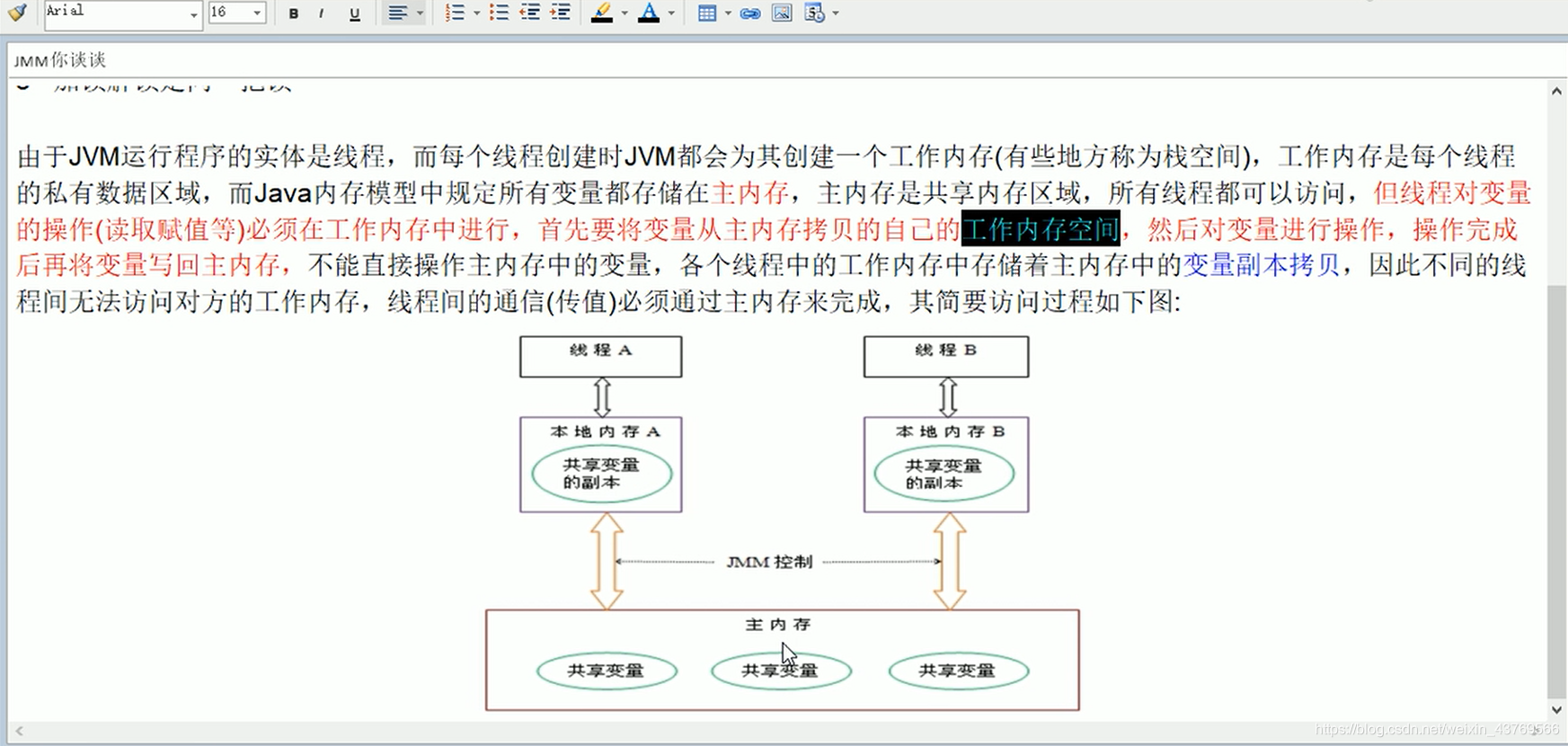Expand the alignment options arrow
This screenshot has height=746, width=1568.
[420, 13]
